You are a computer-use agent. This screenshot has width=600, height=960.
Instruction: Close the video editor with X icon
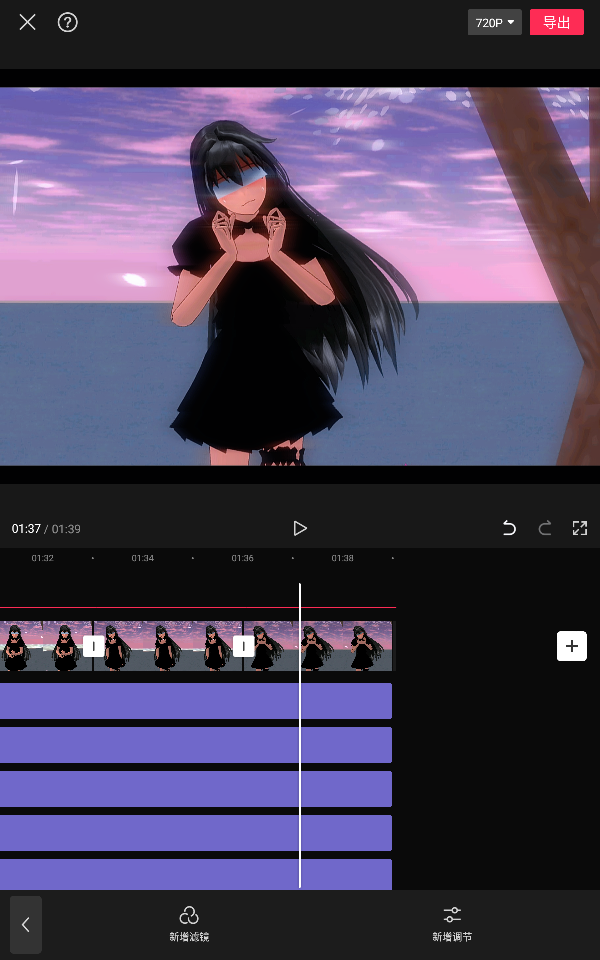27,22
